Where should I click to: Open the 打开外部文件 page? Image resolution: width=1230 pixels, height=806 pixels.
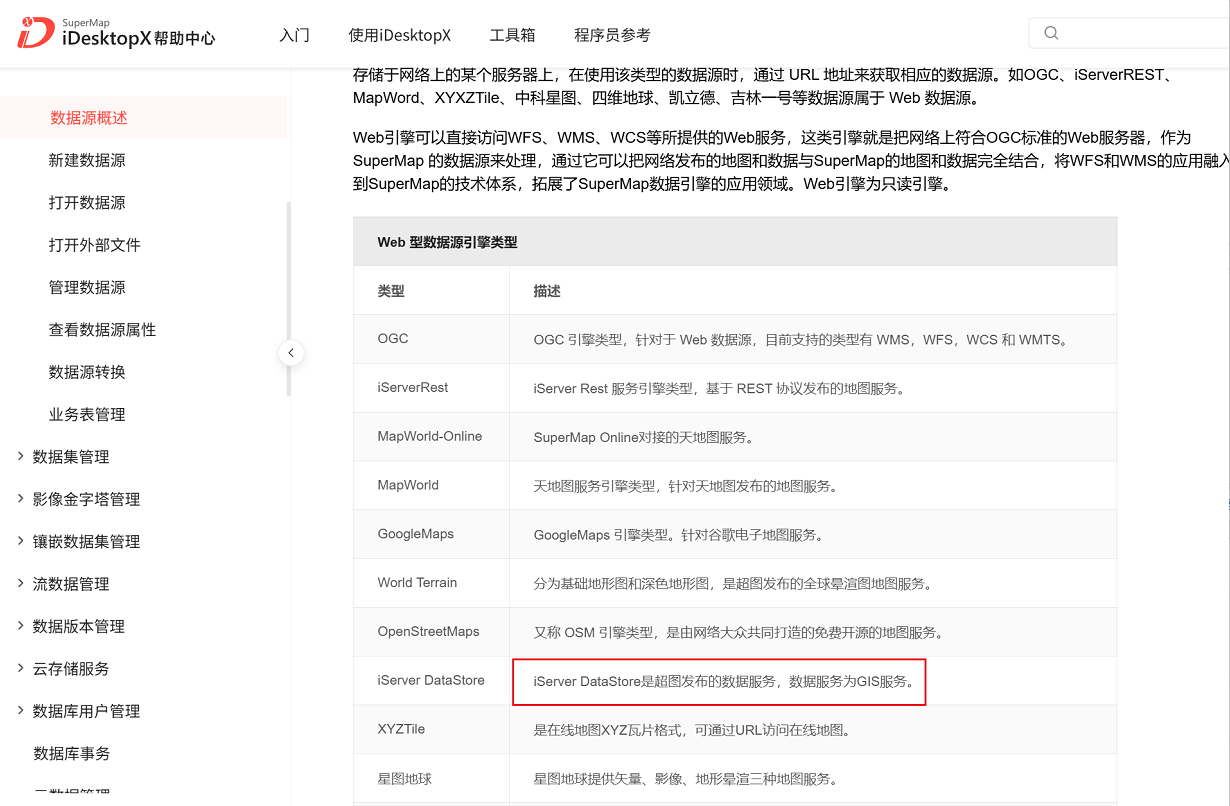click(x=95, y=245)
